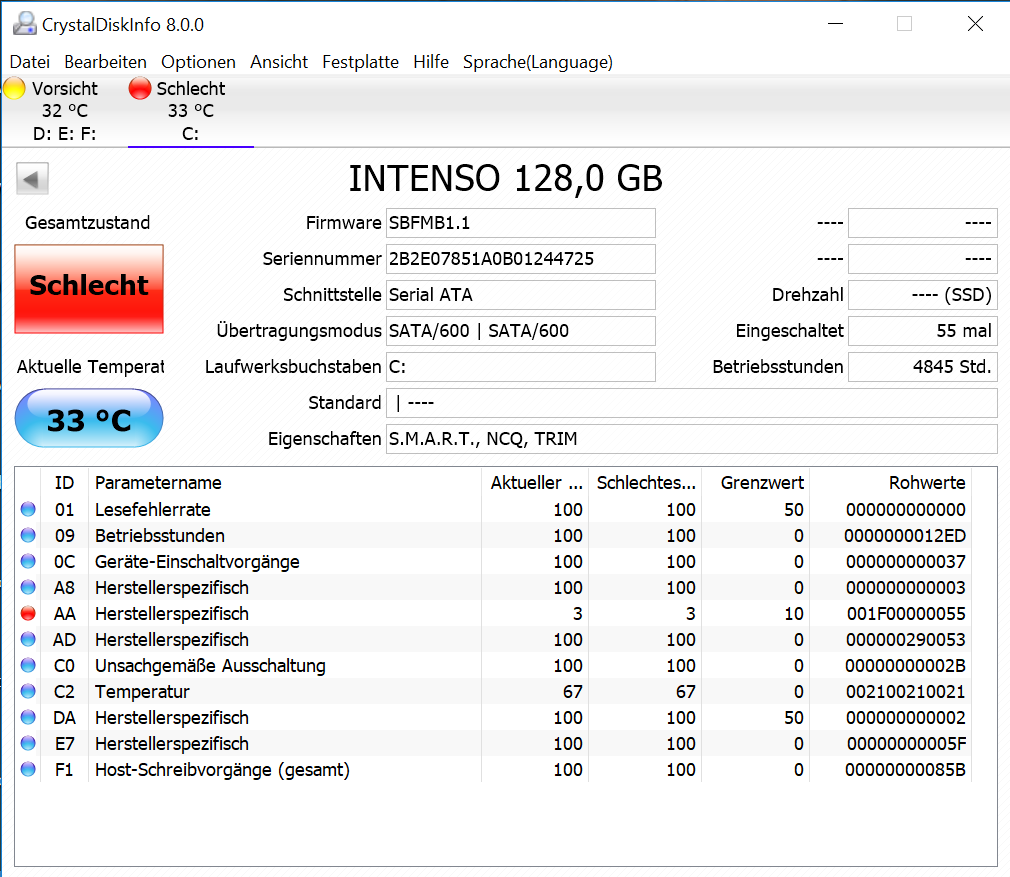Open the Bearbeiten menu
1010x877 pixels.
click(x=106, y=62)
